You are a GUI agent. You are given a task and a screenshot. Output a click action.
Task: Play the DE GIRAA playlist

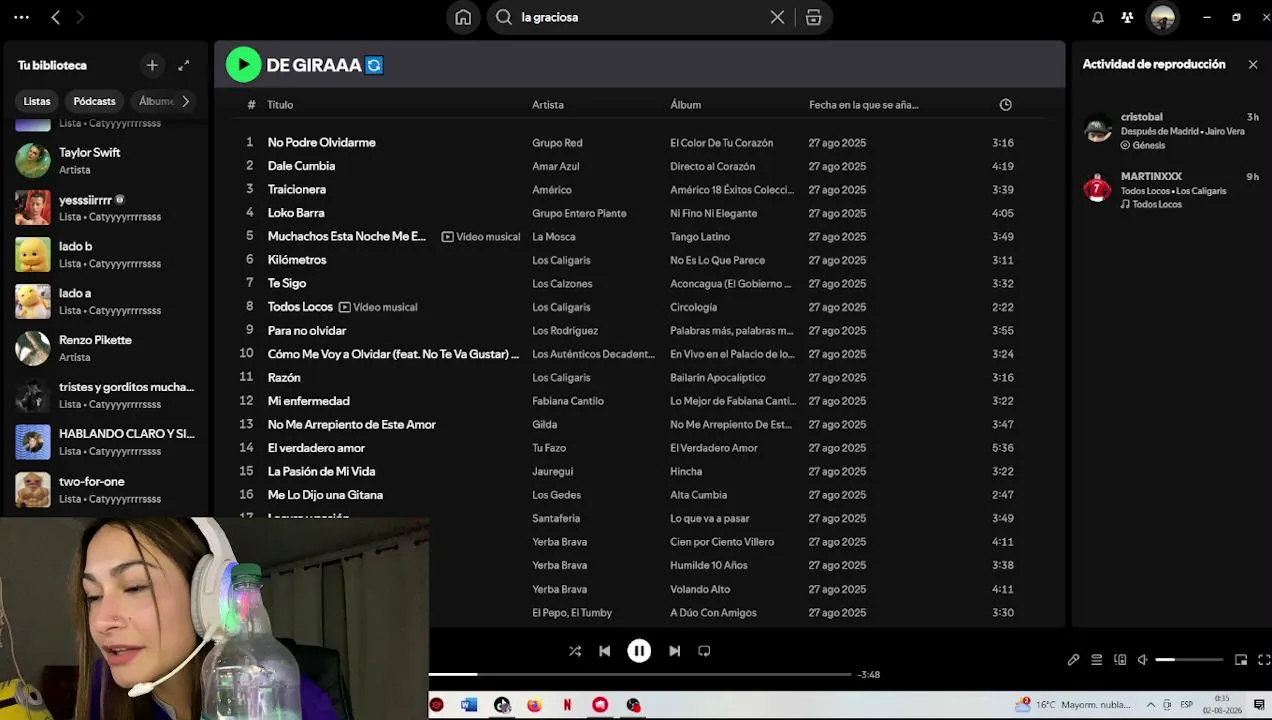click(243, 65)
